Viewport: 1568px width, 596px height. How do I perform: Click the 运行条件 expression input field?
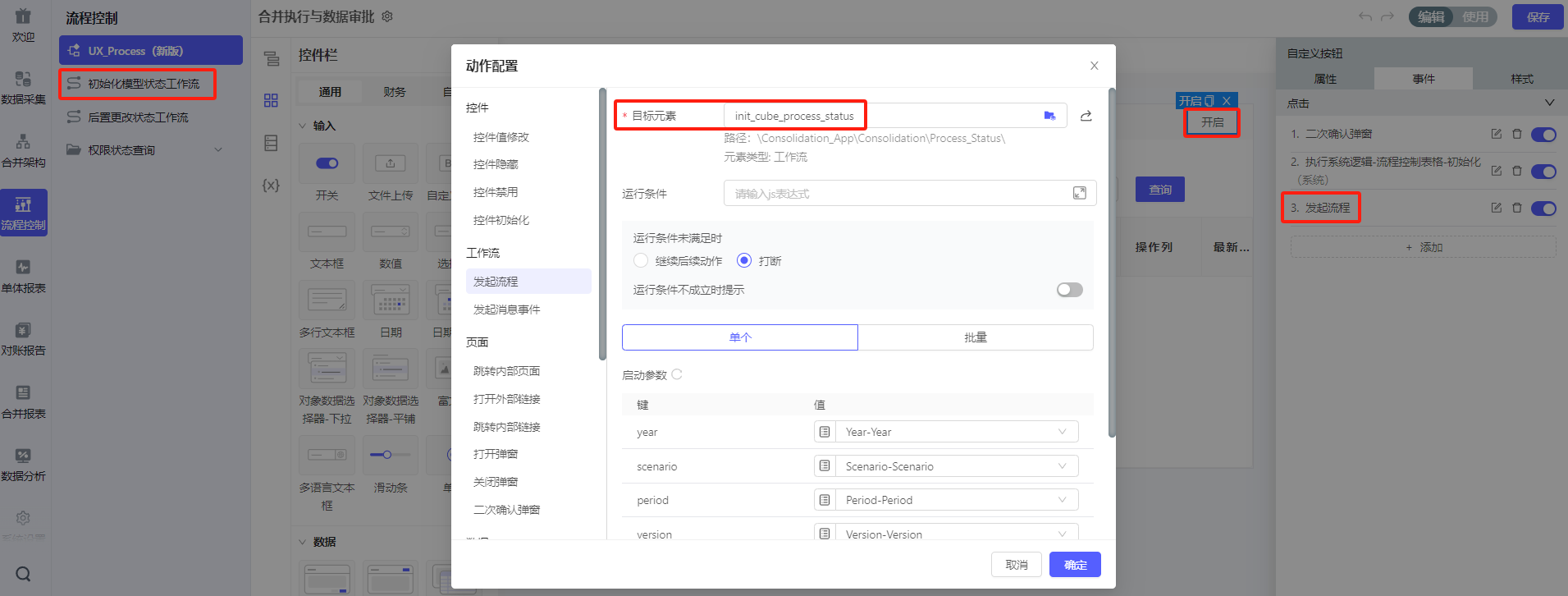(x=898, y=194)
